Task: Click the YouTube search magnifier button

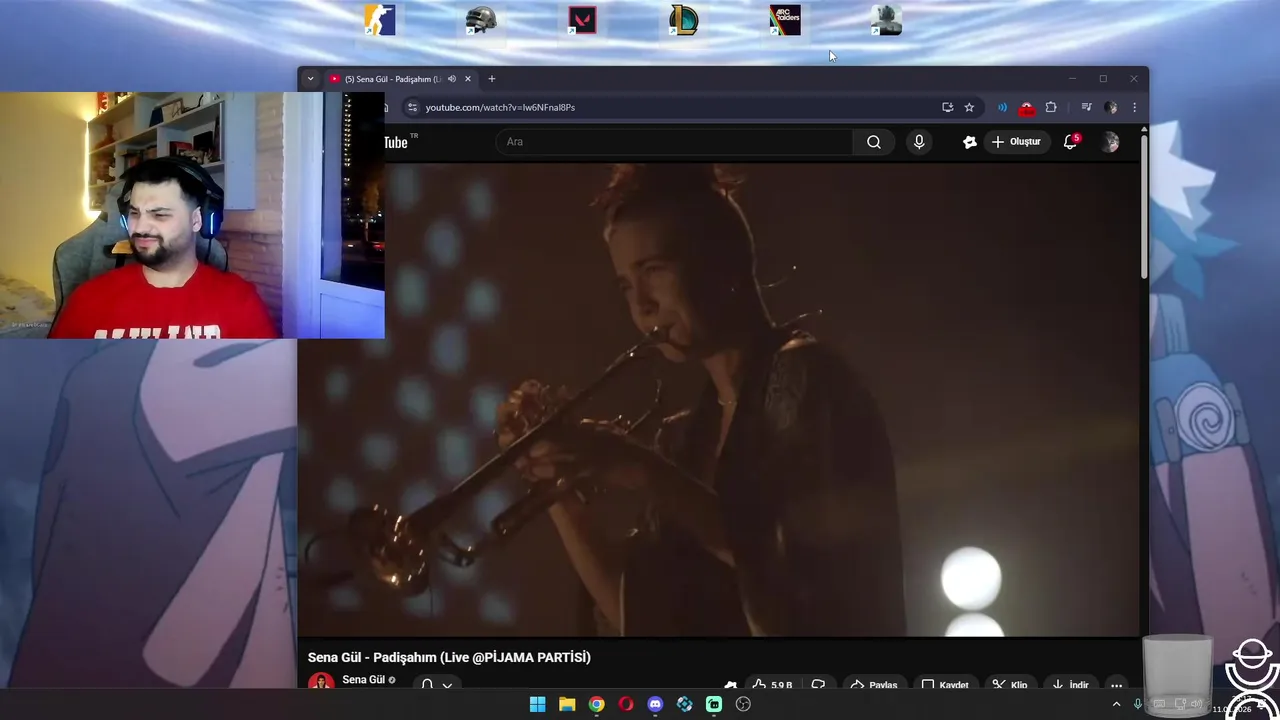Action: tap(874, 142)
